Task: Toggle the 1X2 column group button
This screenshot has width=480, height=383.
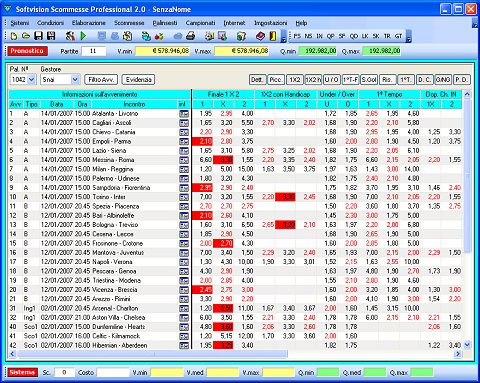Action: [x=295, y=80]
